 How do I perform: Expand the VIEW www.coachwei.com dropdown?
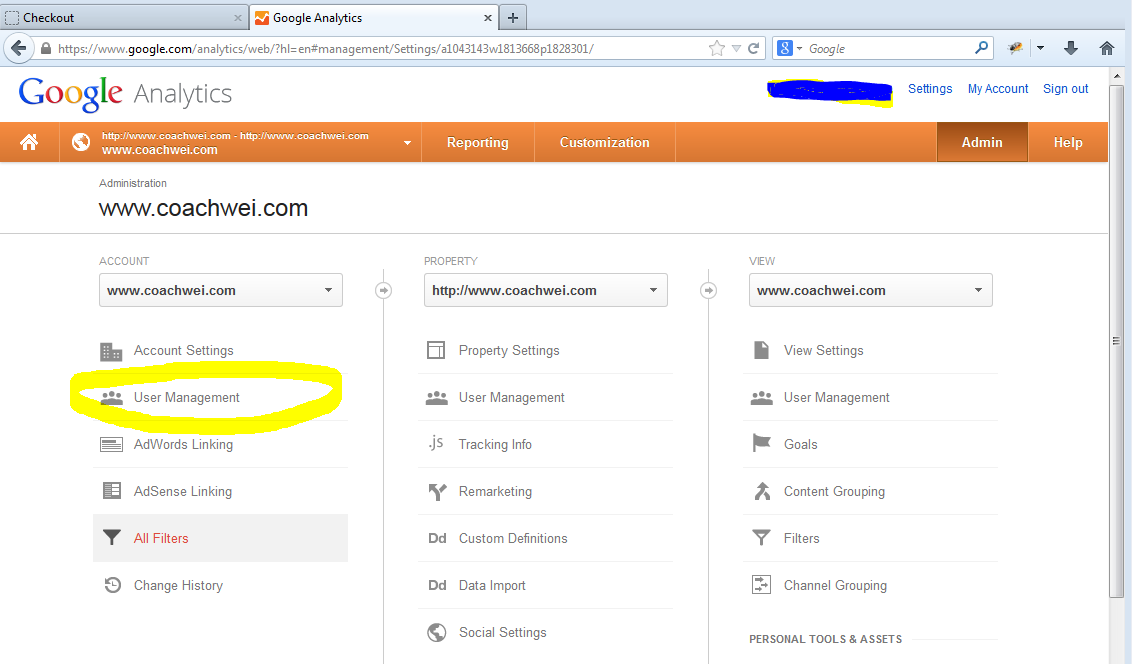(870, 290)
